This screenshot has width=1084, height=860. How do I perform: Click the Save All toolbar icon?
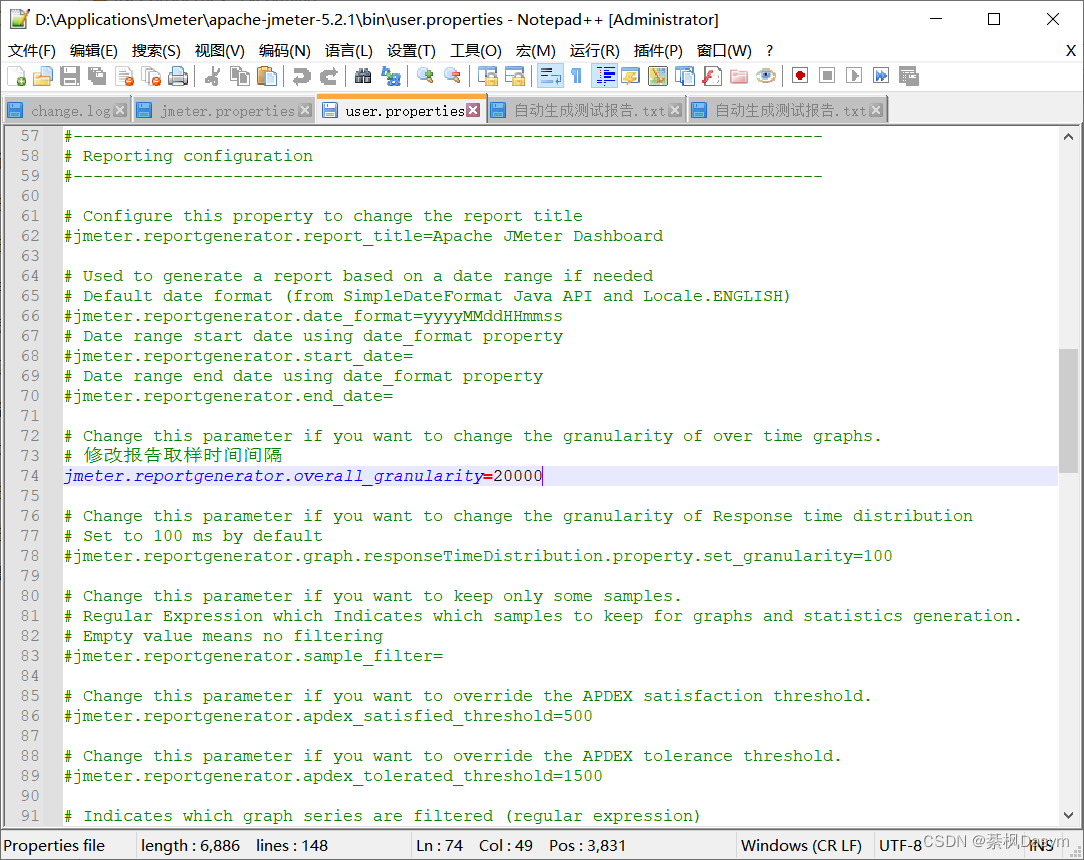(97, 76)
